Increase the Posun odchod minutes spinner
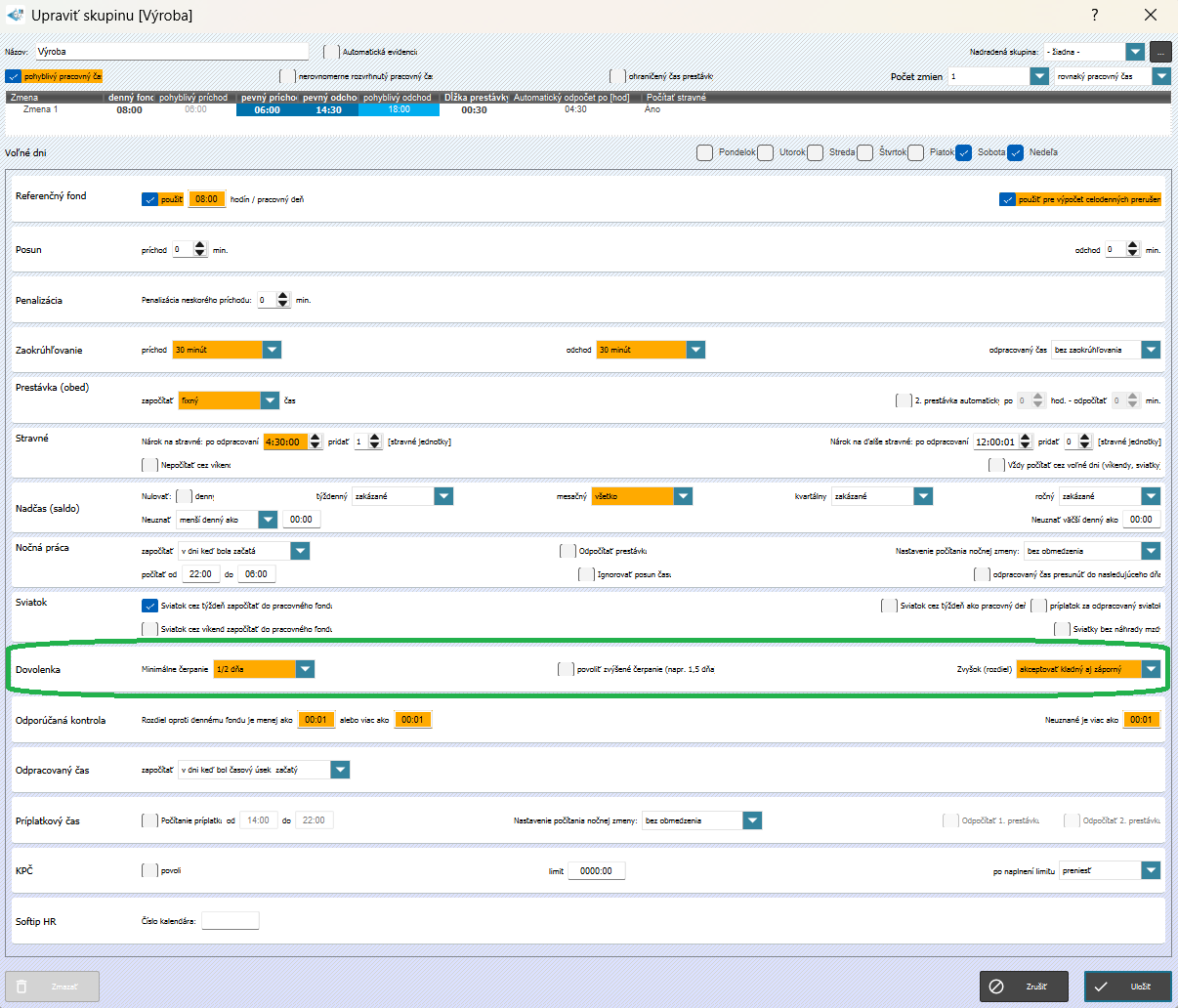 1133,245
